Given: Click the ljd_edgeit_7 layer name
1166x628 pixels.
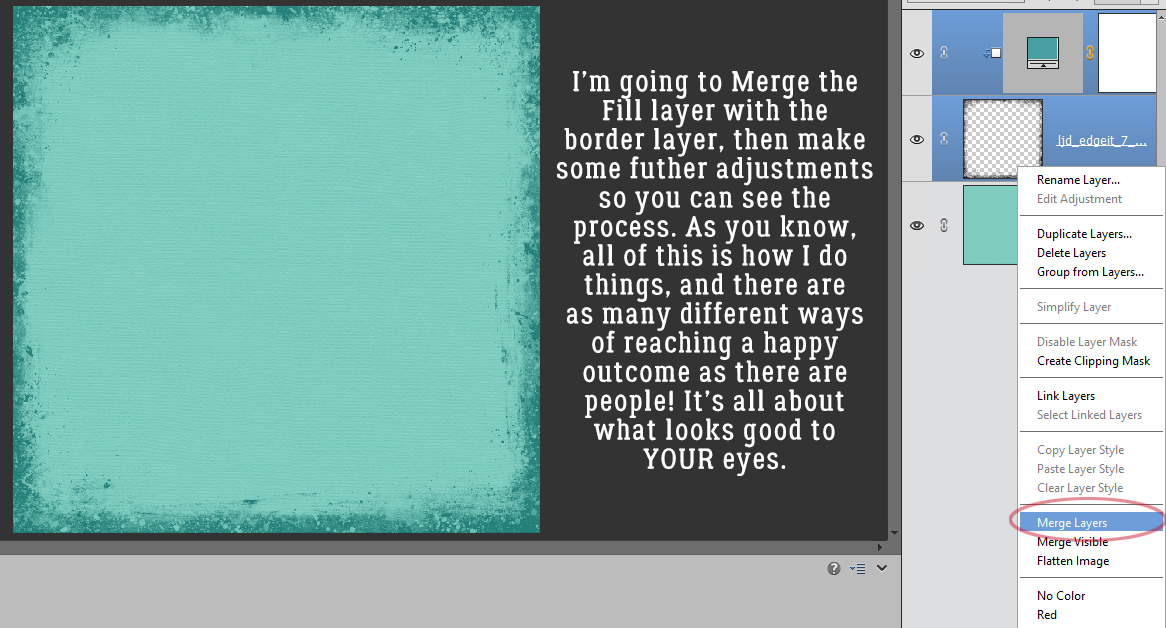Looking at the screenshot, I should 1101,140.
